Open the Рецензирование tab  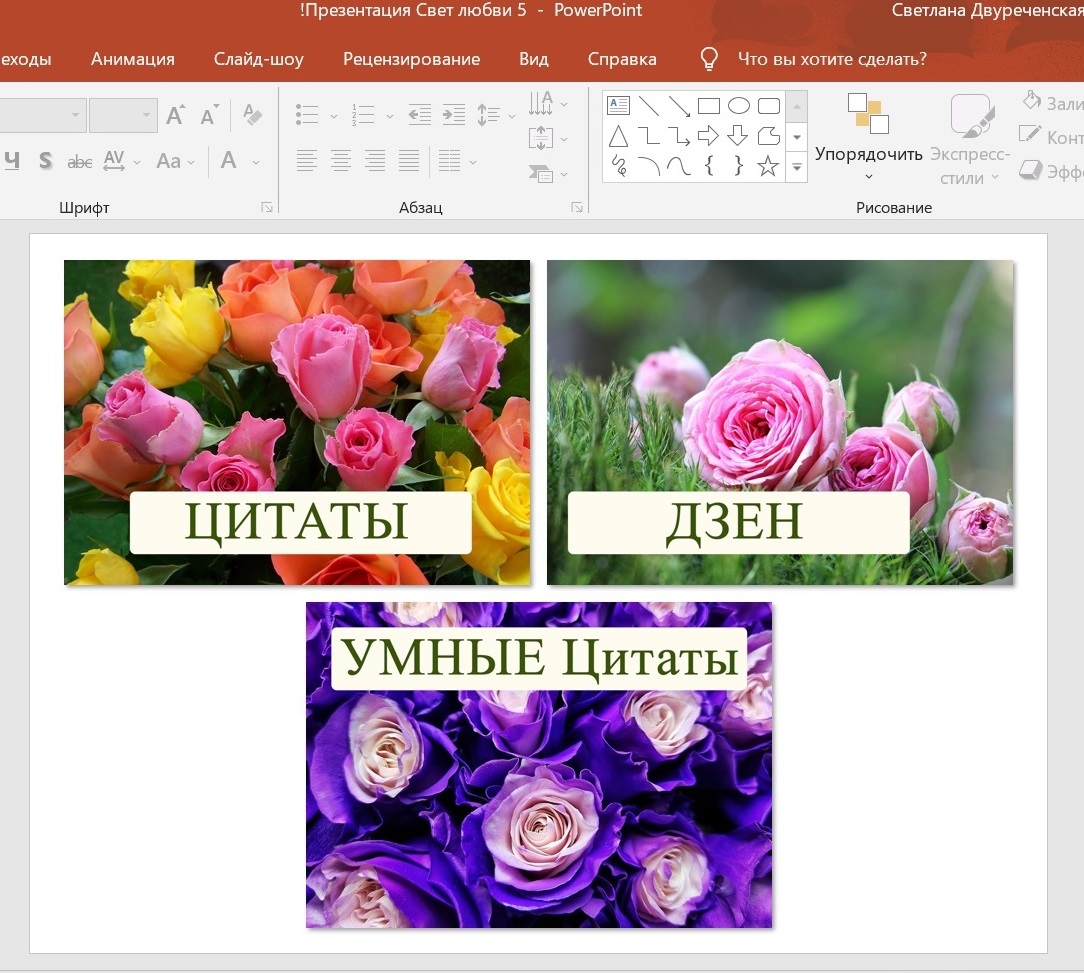point(411,59)
